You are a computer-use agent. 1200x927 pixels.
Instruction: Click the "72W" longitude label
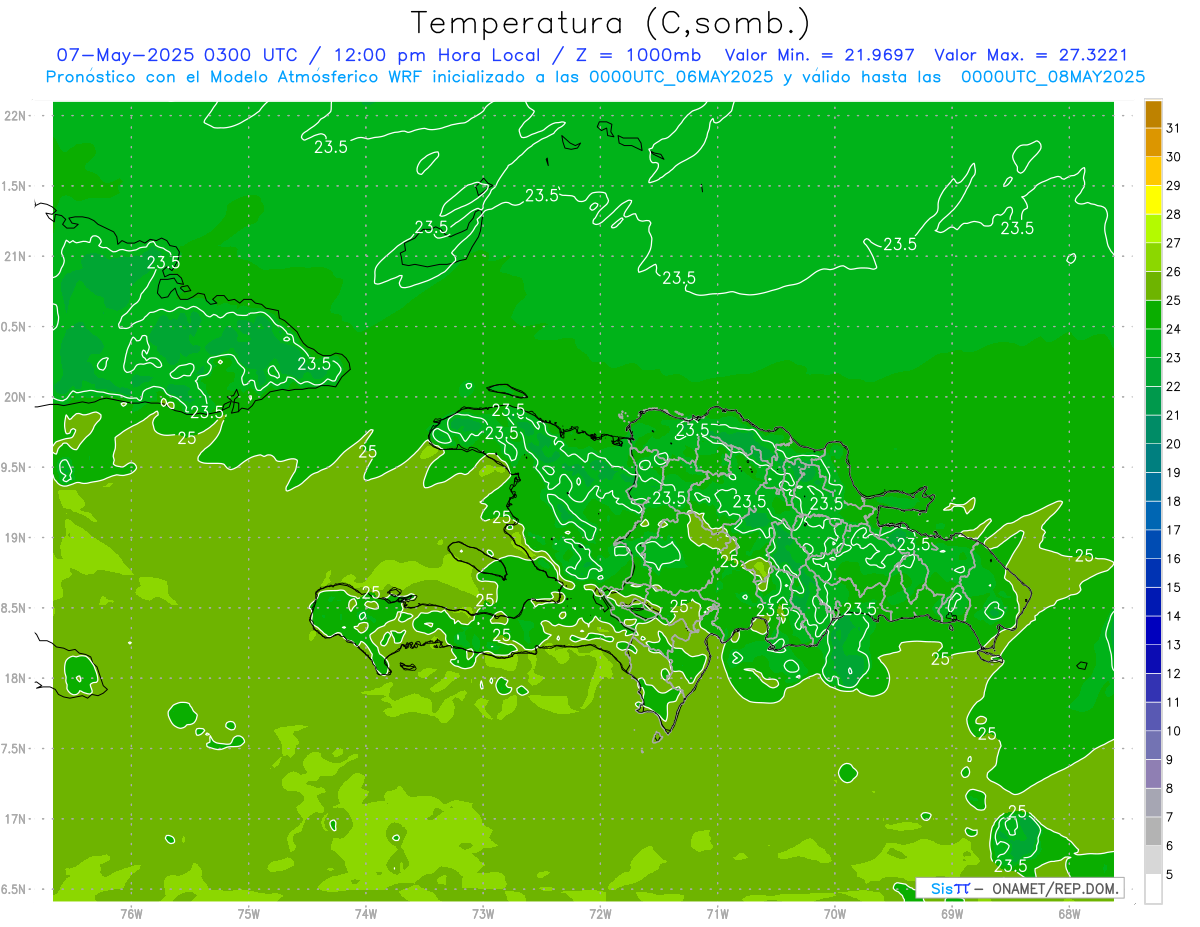[x=600, y=914]
